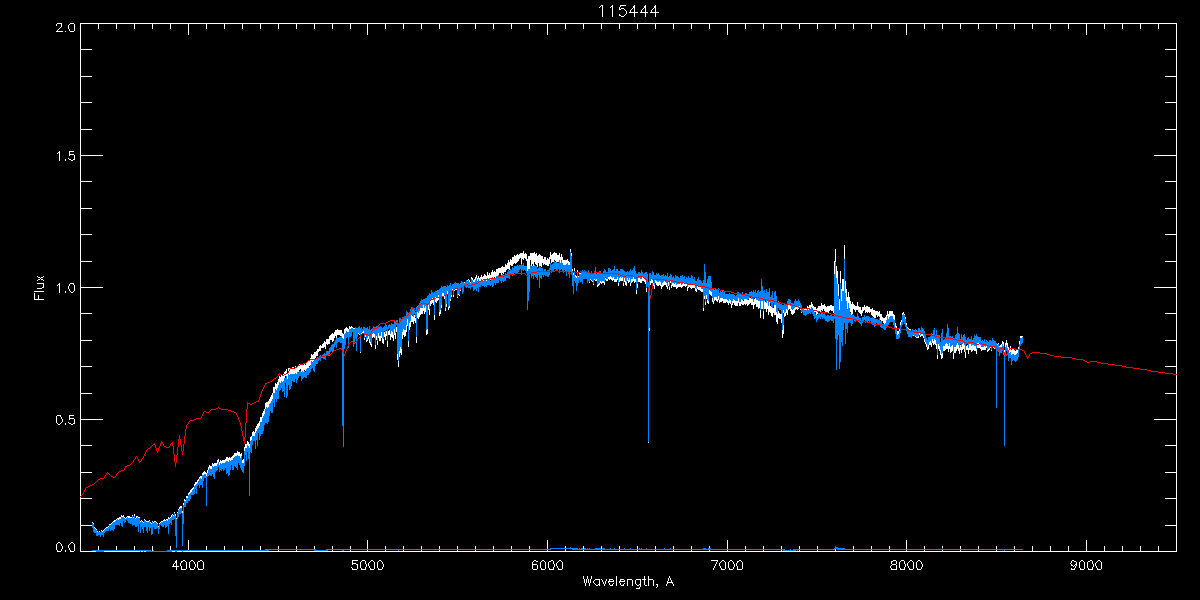Click the Flux axis label
Image resolution: width=1200 pixels, height=600 pixels.
pyautogui.click(x=40, y=287)
